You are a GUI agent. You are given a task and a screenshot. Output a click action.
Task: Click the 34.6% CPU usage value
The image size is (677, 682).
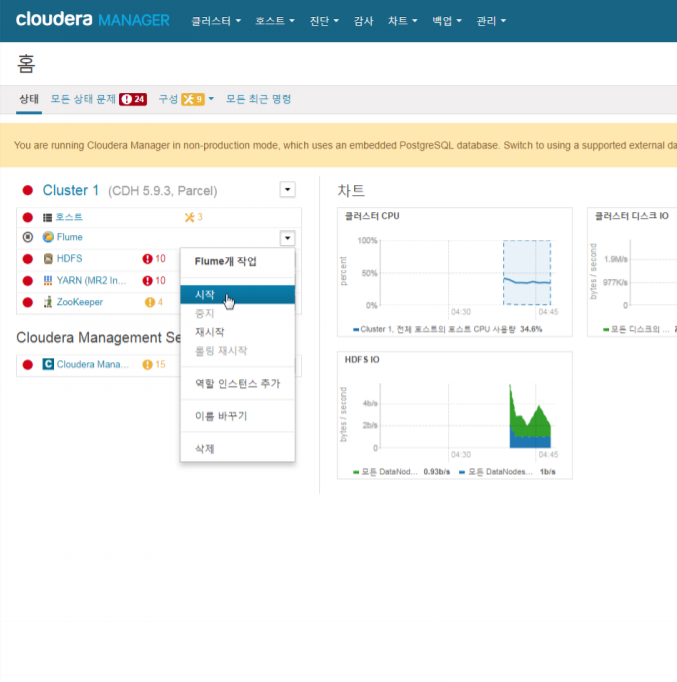531,329
